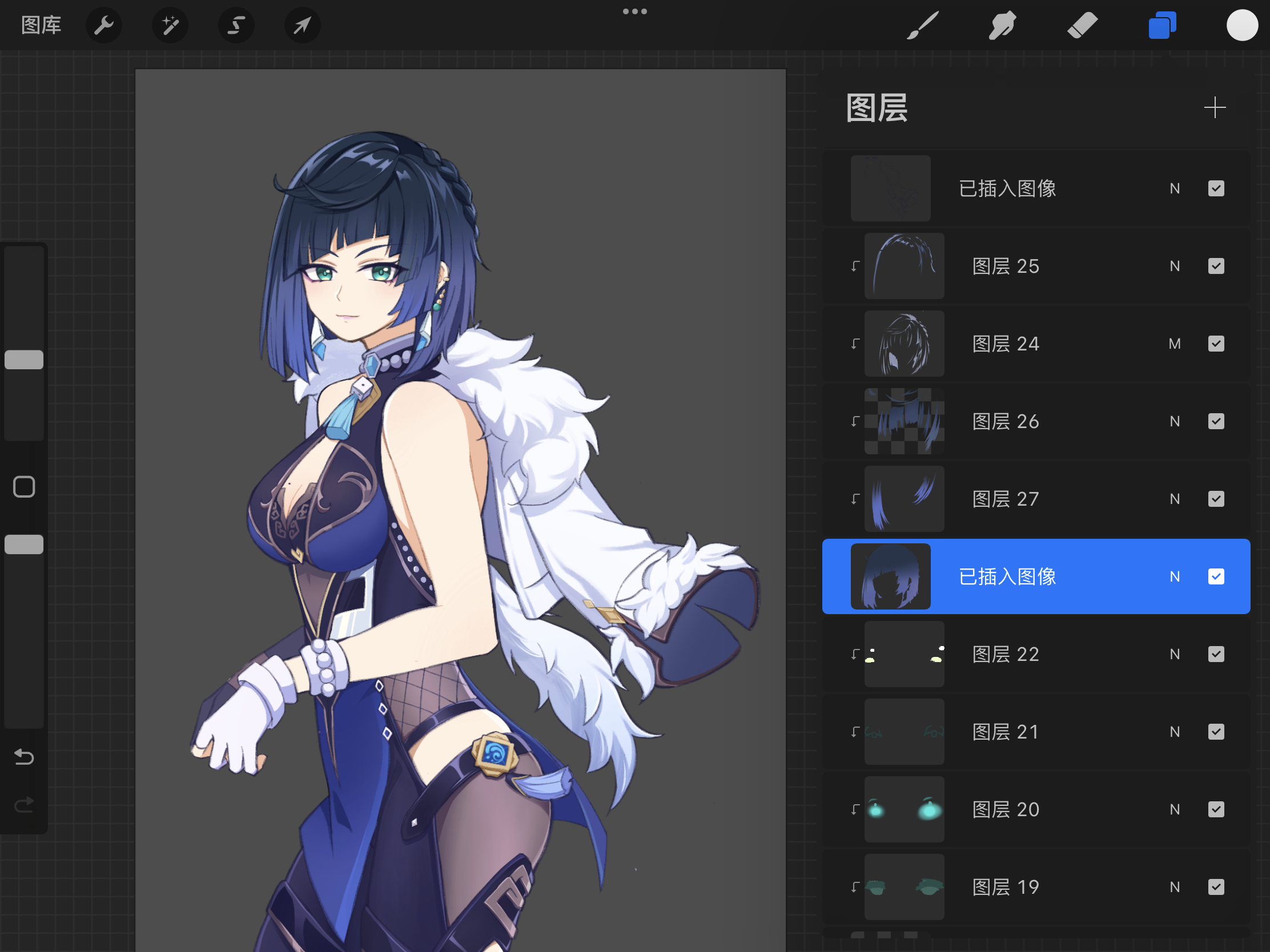Open the white active color circle
The image size is (1270, 952).
(x=1242, y=25)
